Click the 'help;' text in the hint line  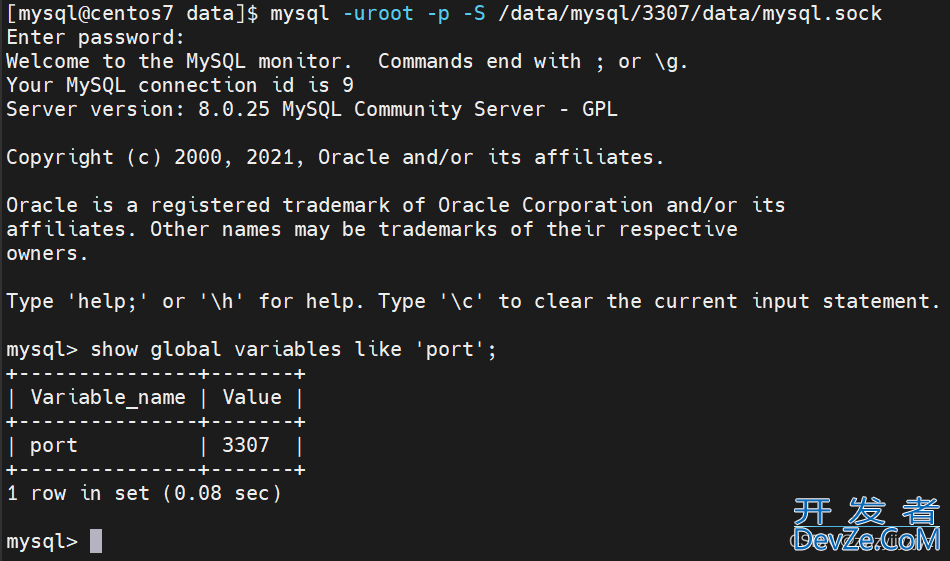(x=107, y=301)
